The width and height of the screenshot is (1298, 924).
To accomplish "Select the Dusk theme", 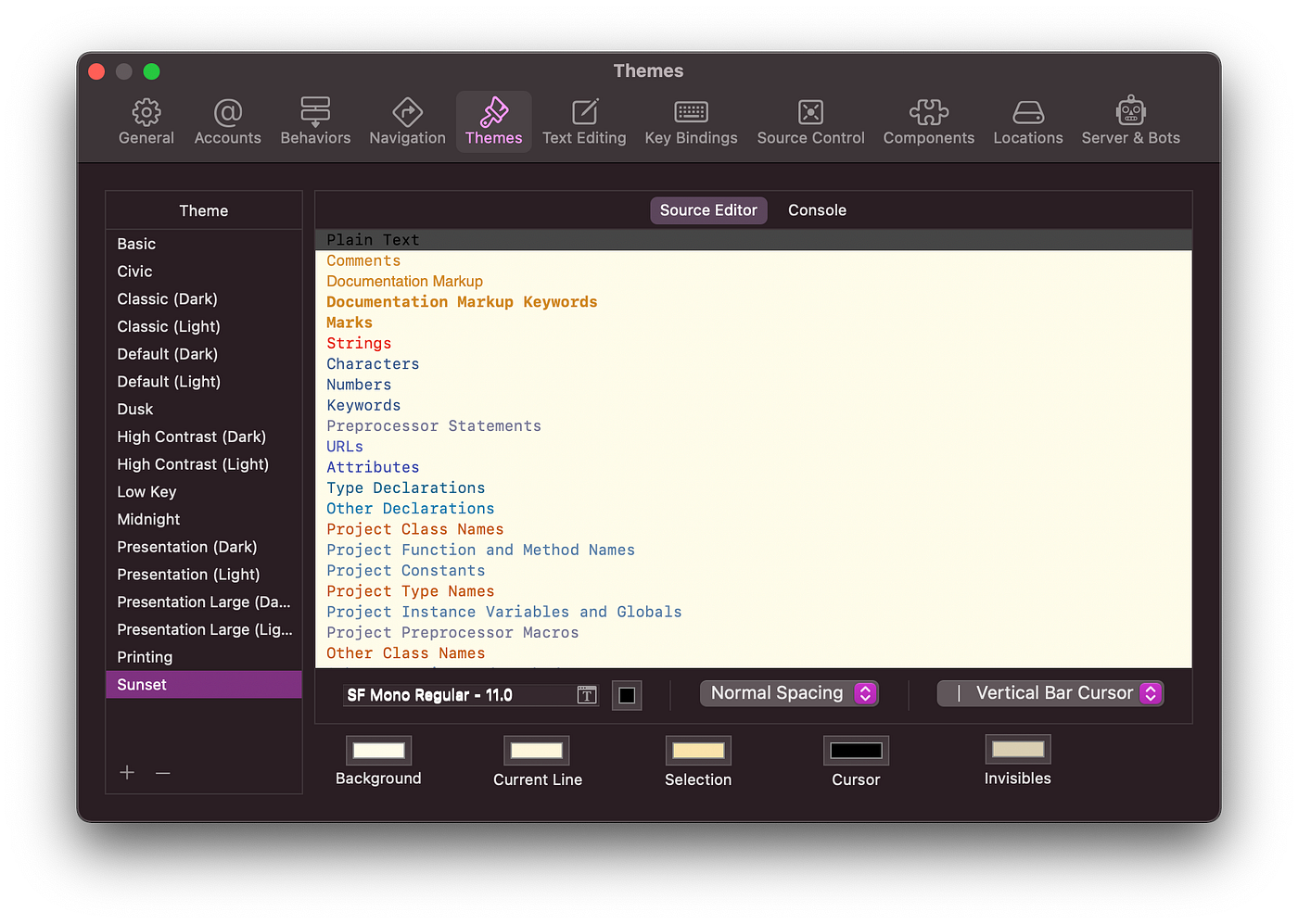I will tap(204, 410).
